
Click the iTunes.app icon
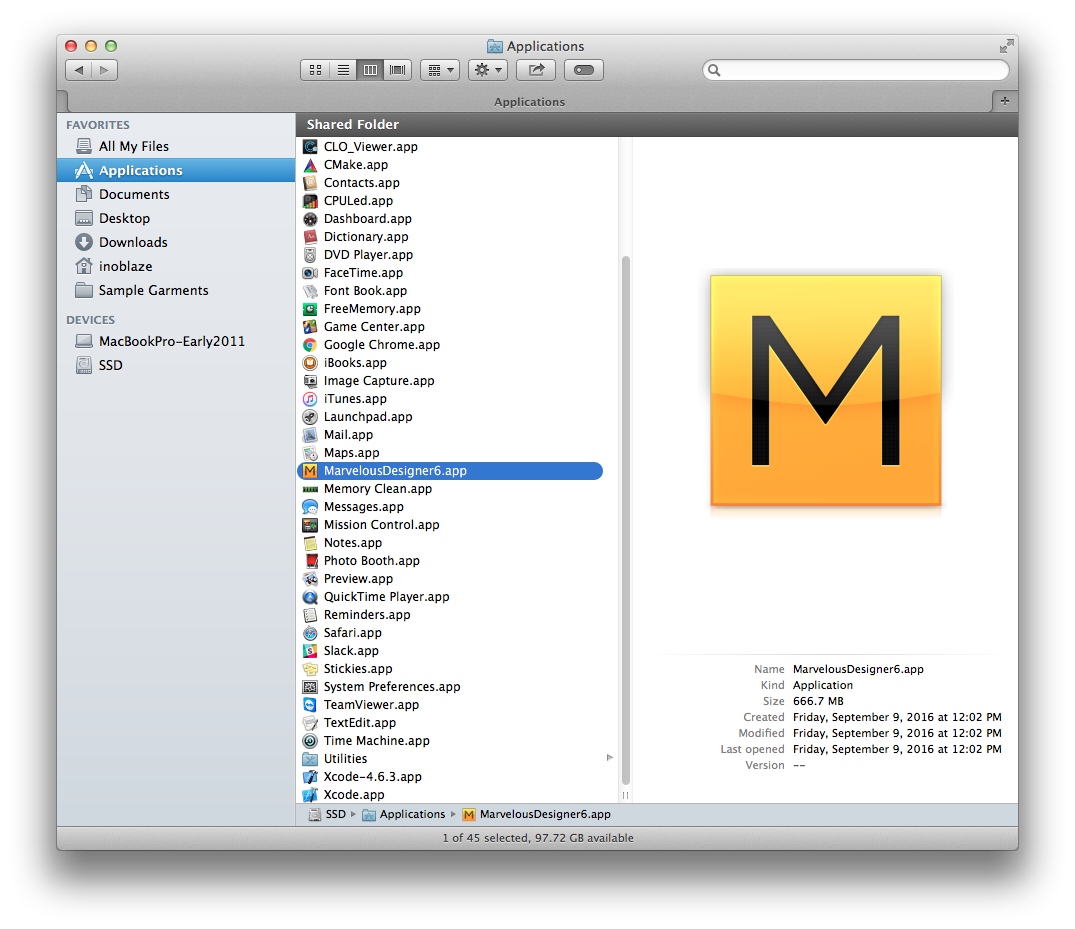pyautogui.click(x=310, y=399)
